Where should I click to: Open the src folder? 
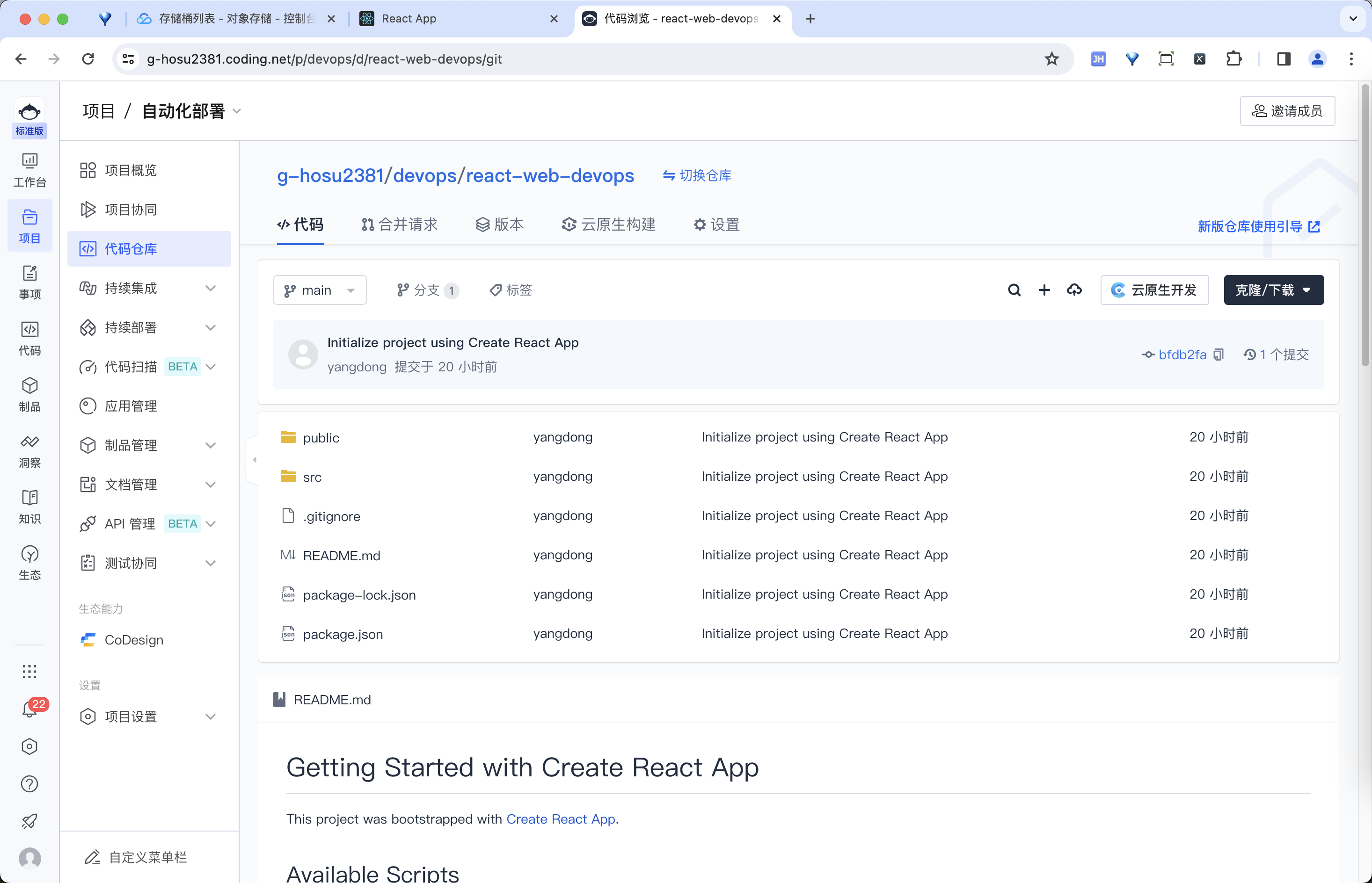tap(312, 477)
